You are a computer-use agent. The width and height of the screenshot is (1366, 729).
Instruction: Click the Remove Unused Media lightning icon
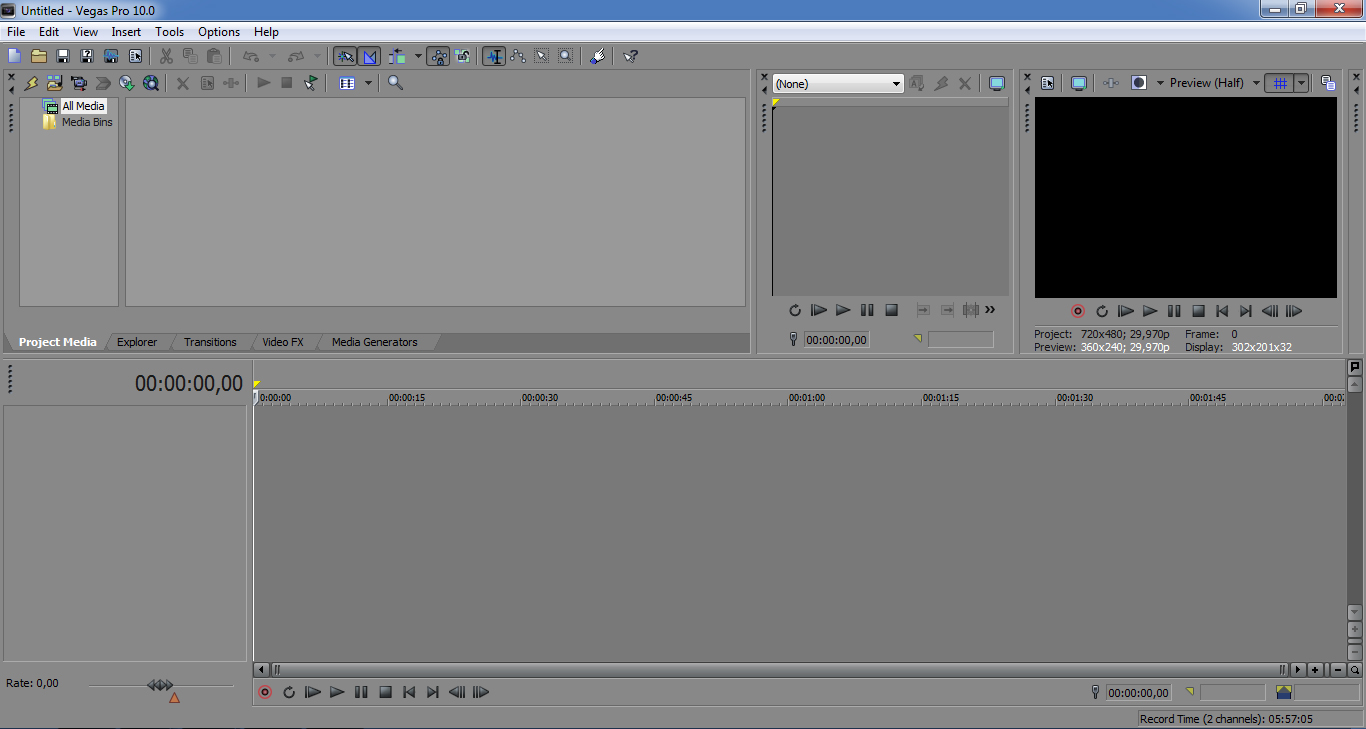pos(31,84)
